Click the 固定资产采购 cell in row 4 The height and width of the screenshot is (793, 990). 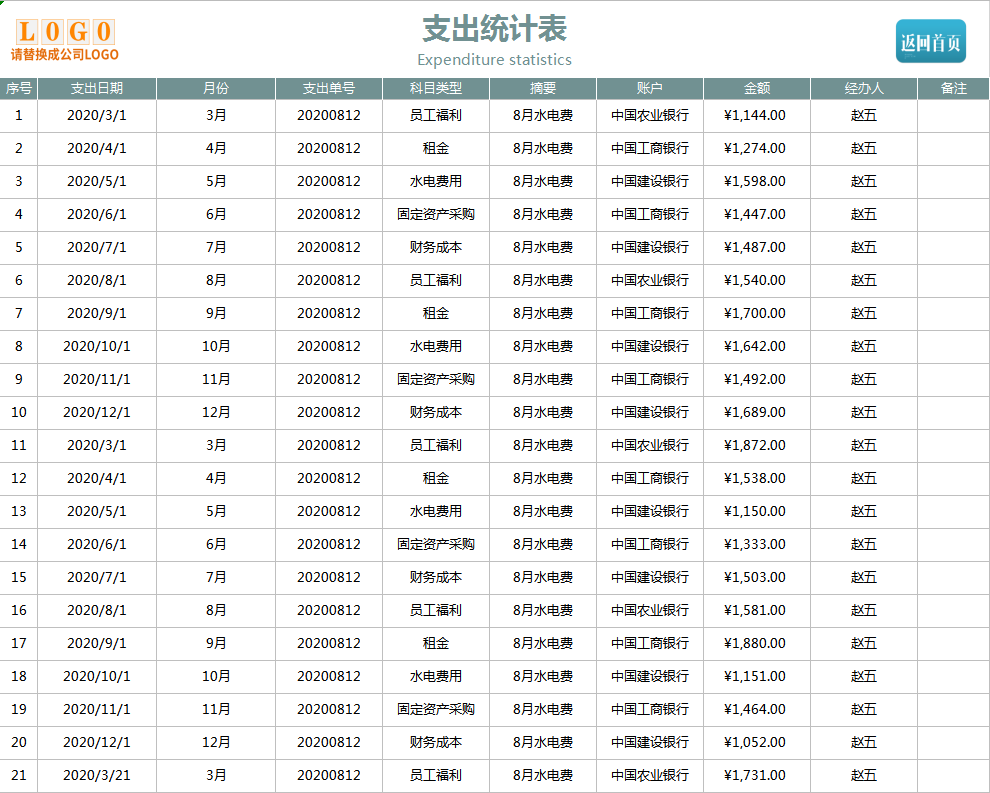436,214
